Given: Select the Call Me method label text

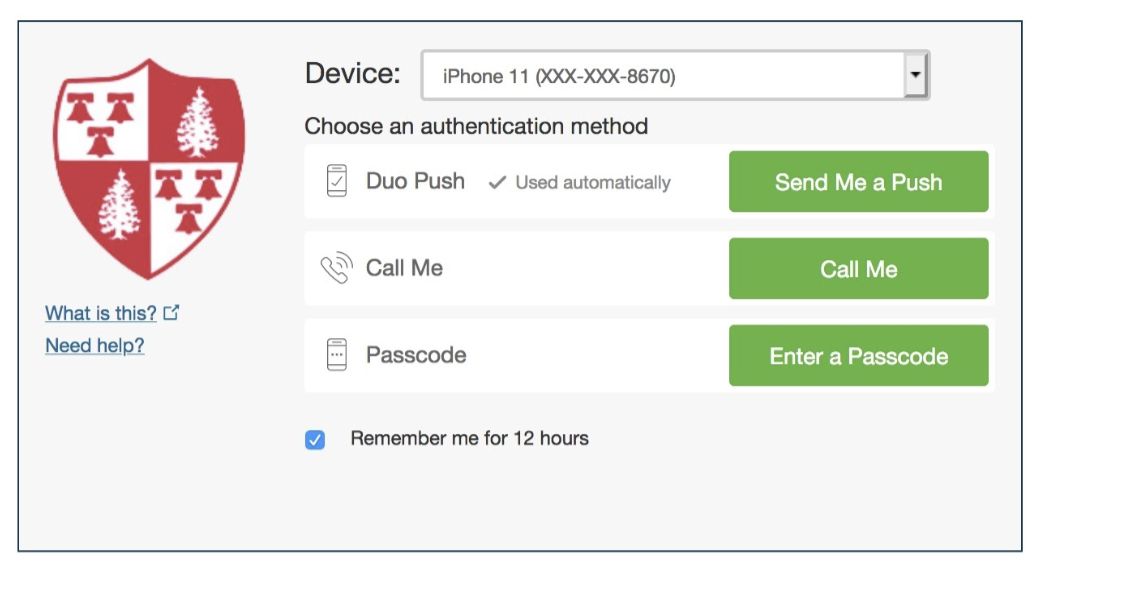Looking at the screenshot, I should point(404,268).
